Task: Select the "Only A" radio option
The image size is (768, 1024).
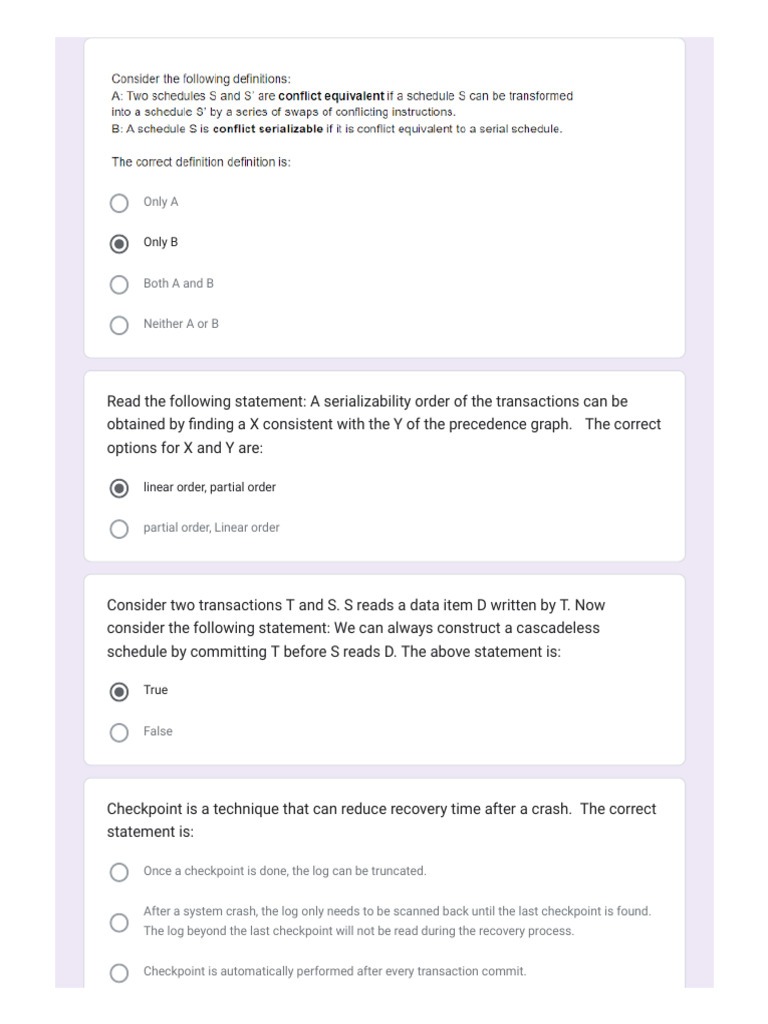Action: pos(119,203)
